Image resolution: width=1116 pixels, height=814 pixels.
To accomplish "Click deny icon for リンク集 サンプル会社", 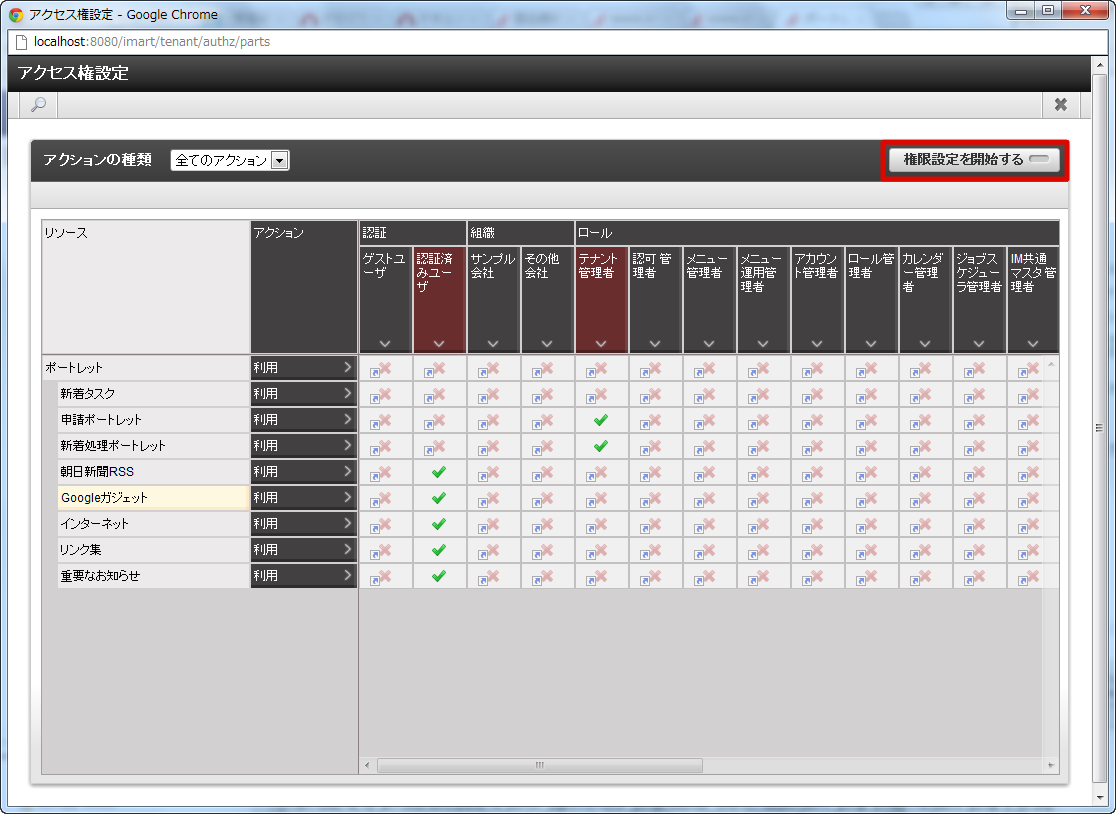I will [489, 551].
